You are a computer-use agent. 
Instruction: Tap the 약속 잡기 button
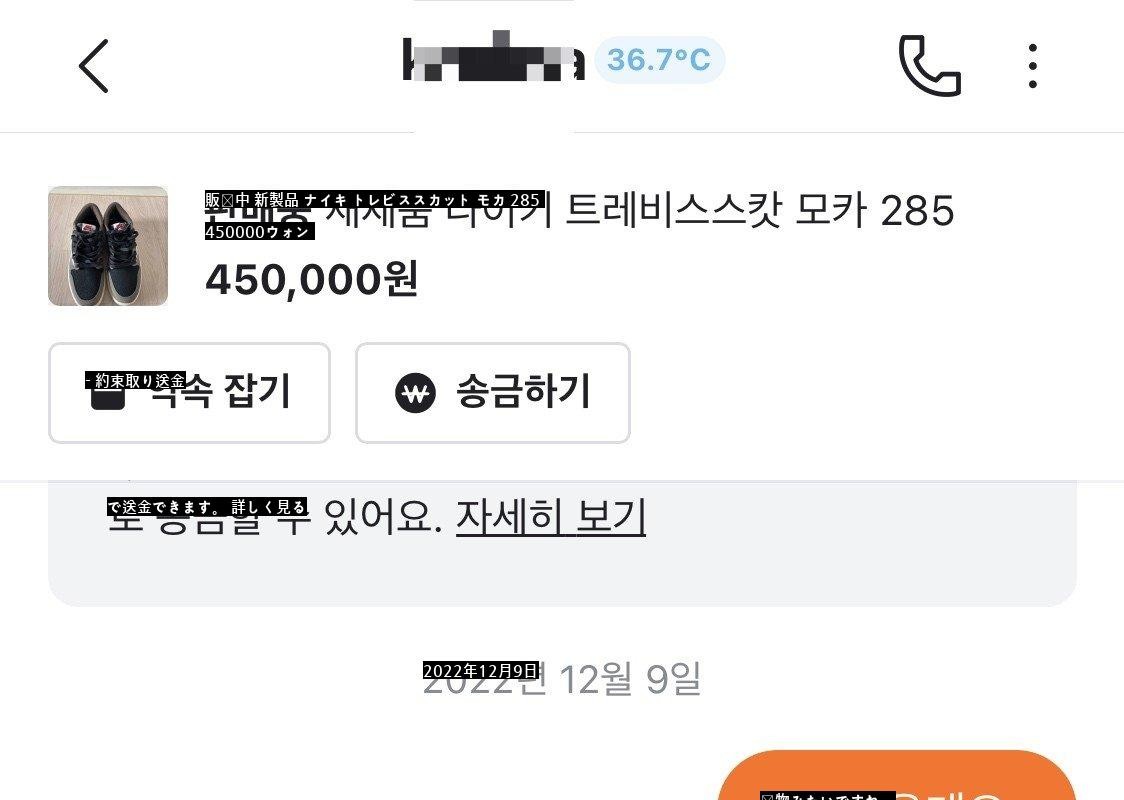coord(189,393)
